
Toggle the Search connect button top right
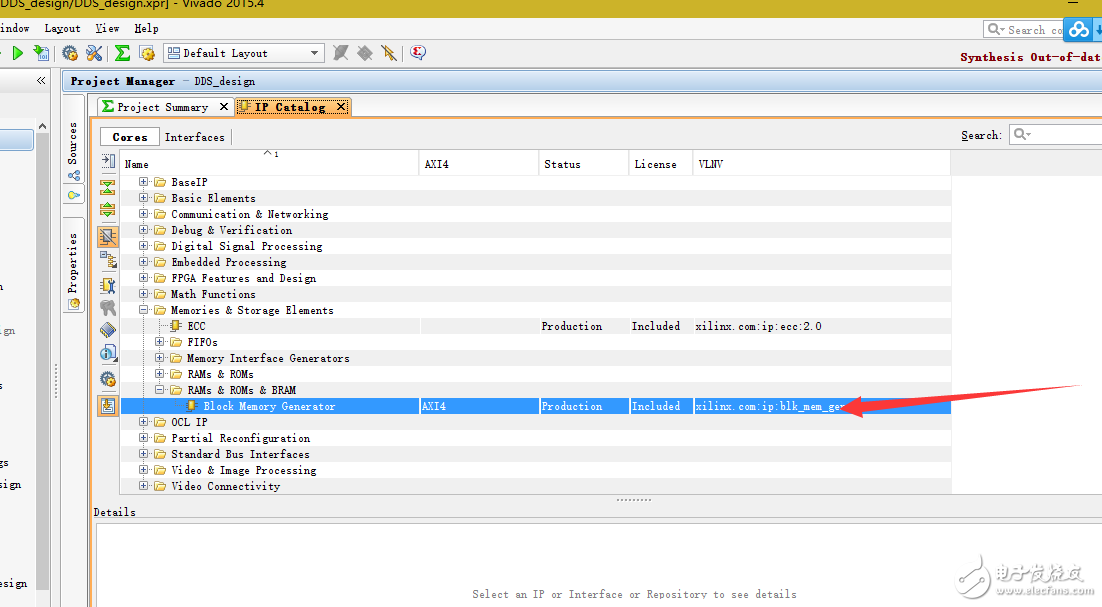(x=1078, y=29)
